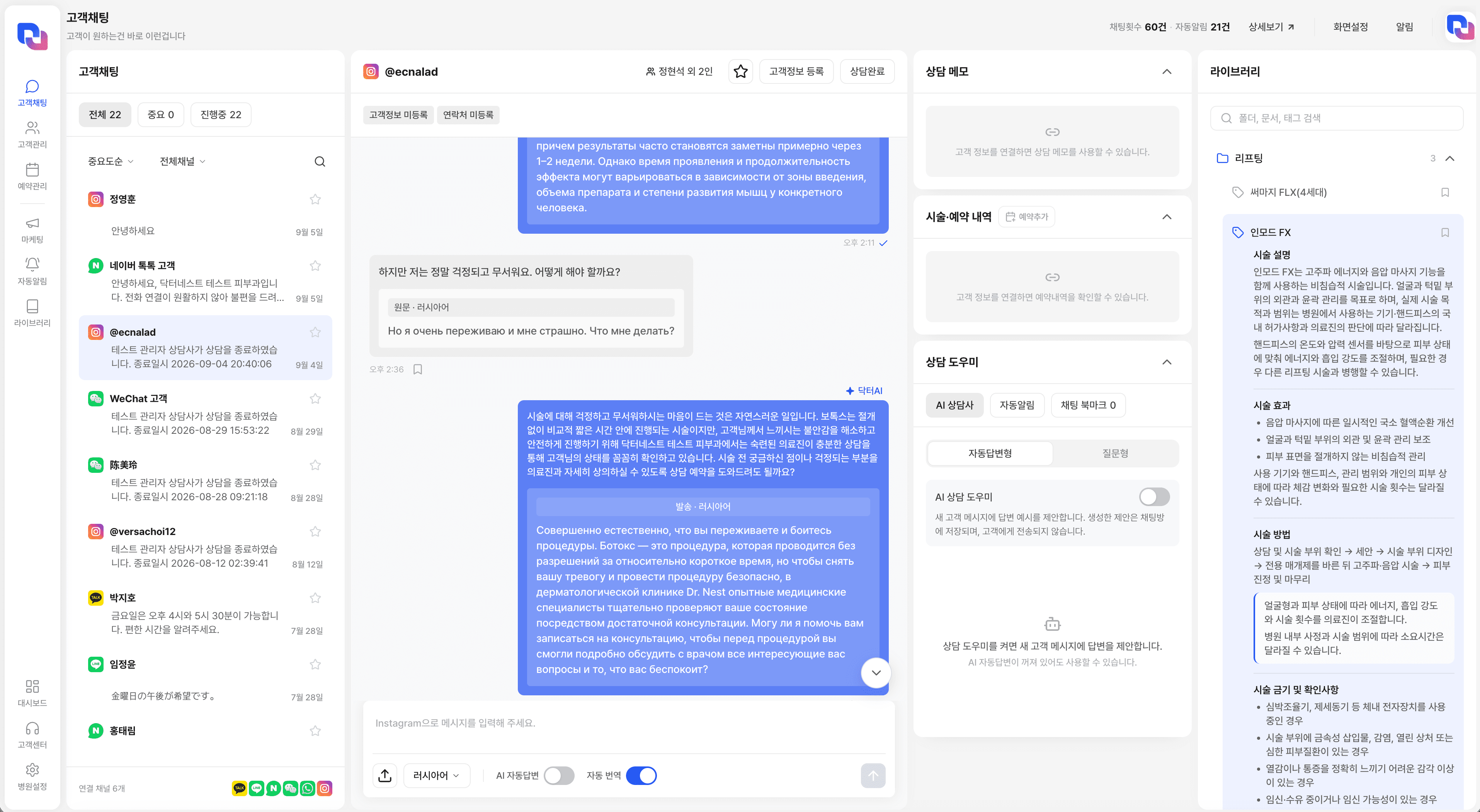Viewport: 1480px width, 812px height.
Task: Star the 정영훈 conversation
Action: [x=315, y=199]
